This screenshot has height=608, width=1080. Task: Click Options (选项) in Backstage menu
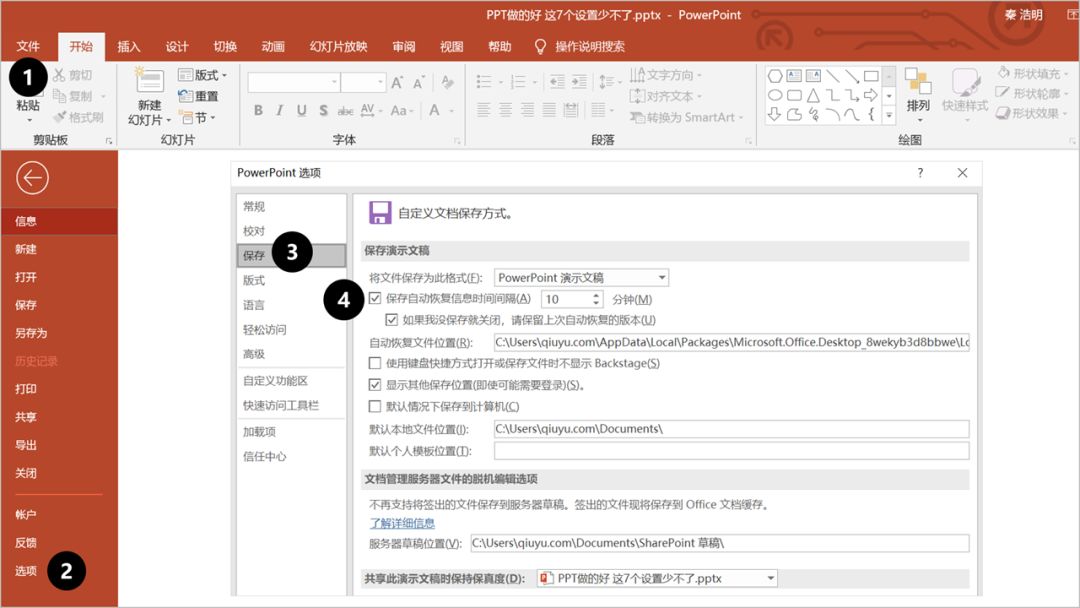pos(26,571)
